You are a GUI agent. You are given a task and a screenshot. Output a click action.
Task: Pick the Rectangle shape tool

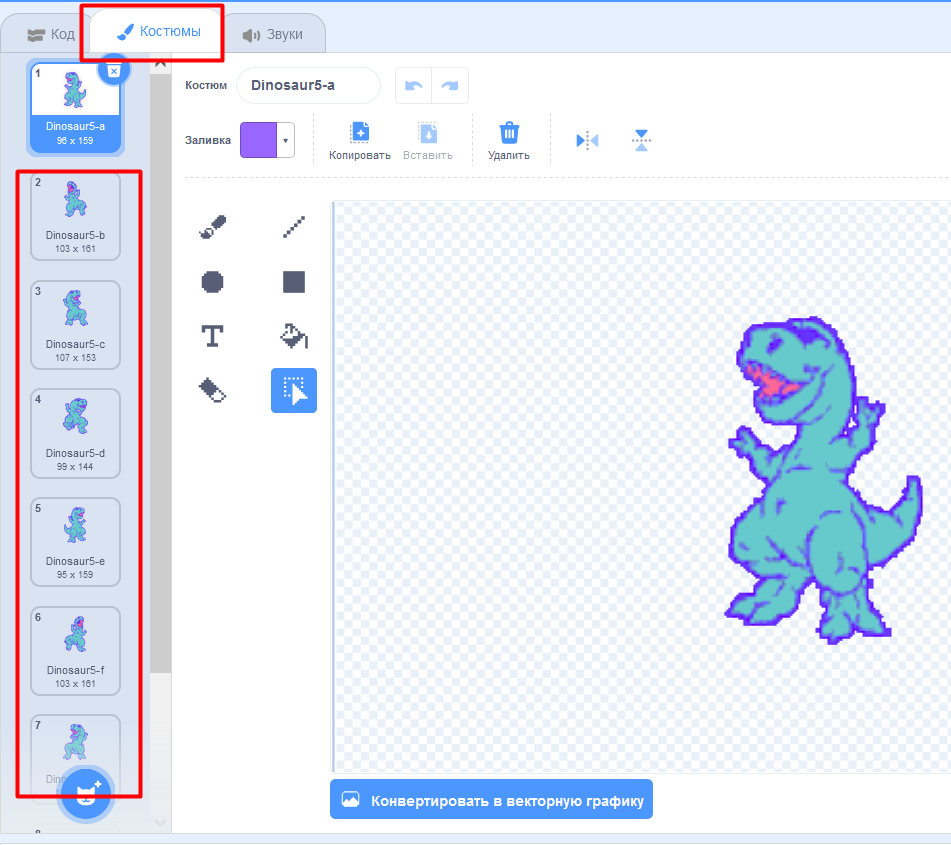(x=293, y=282)
